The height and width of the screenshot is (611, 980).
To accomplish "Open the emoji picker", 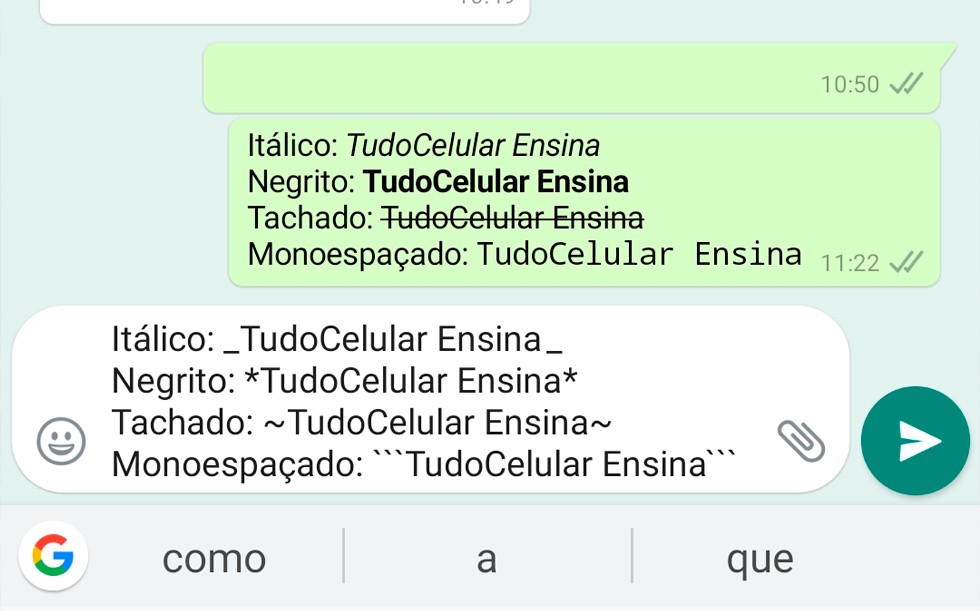I will 61,441.
